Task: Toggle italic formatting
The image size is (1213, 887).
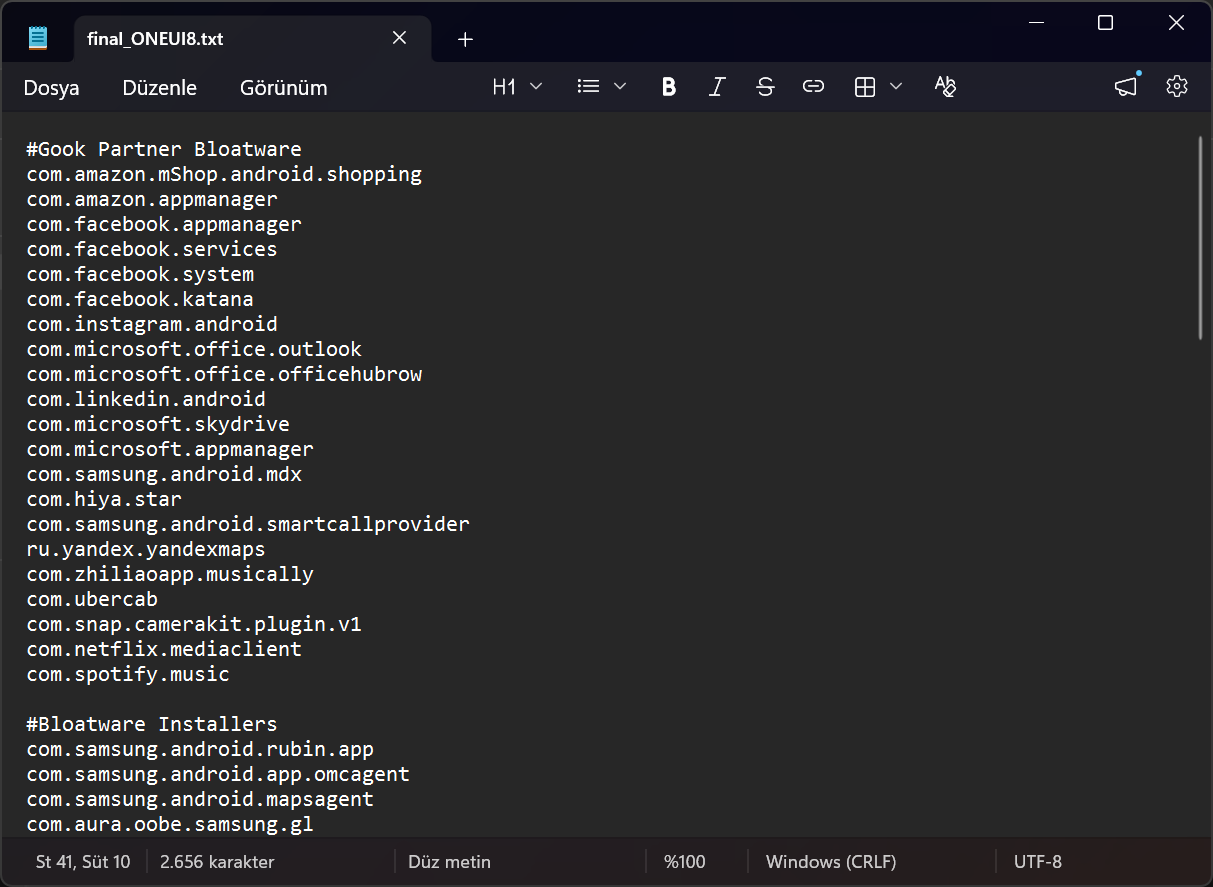Action: coord(716,87)
